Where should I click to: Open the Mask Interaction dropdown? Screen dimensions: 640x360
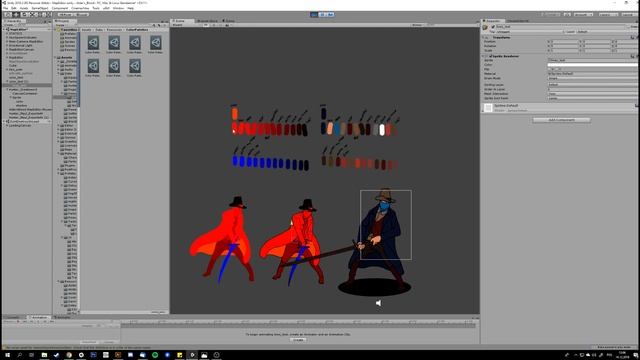(x=593, y=93)
